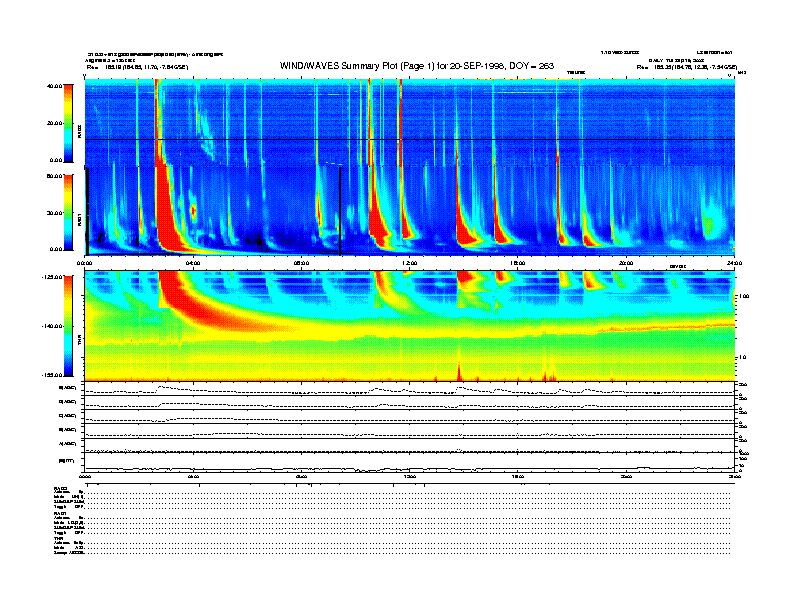This screenshot has width=792, height=612.
Task: Click the top color bar scaled 0.00 to 40.00
Action: click(68, 123)
